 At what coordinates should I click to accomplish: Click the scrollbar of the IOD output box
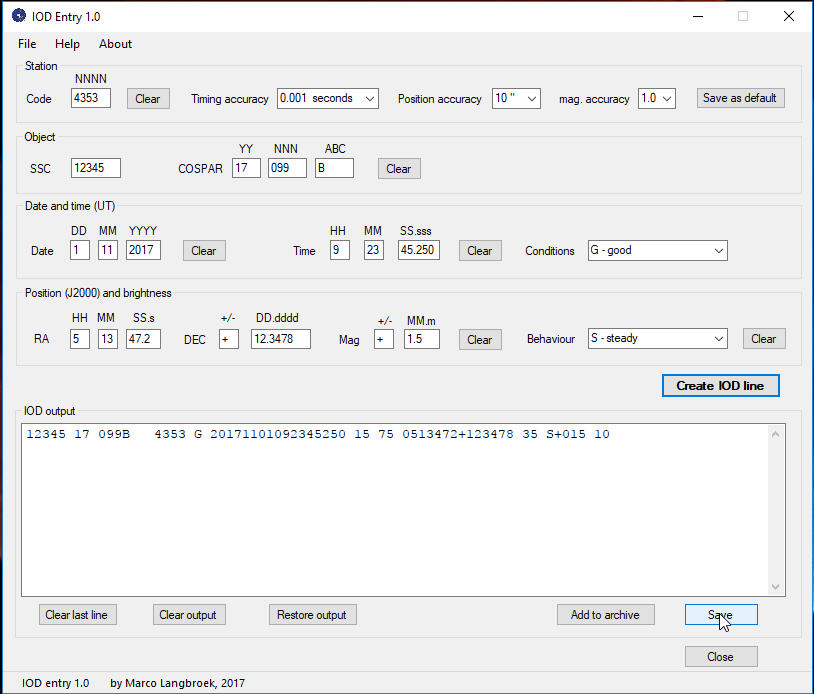(775, 510)
